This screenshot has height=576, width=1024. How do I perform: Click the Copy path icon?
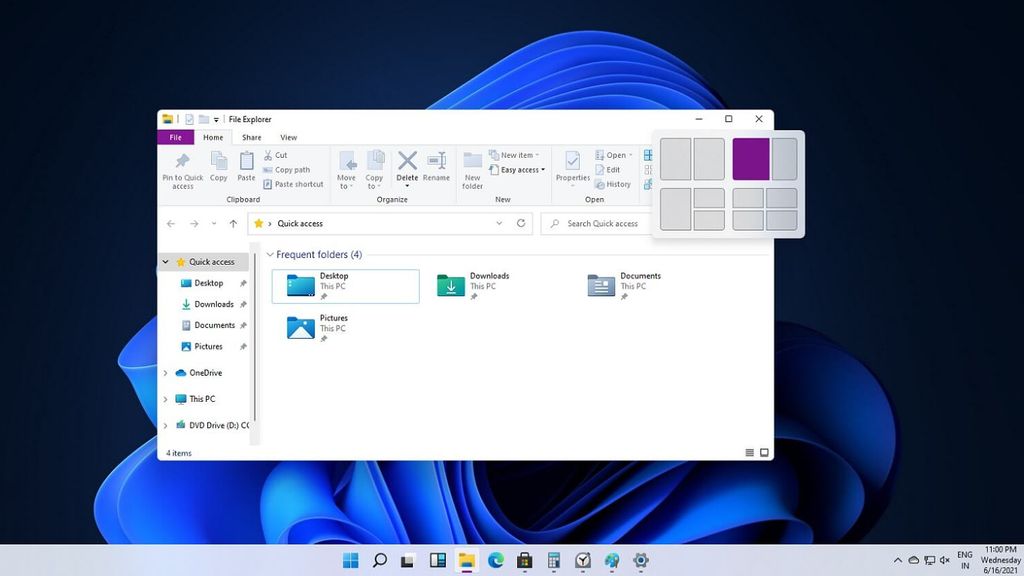pos(268,170)
